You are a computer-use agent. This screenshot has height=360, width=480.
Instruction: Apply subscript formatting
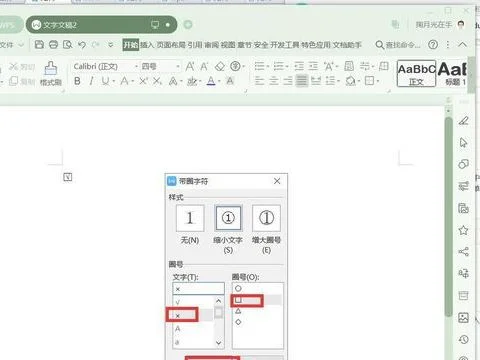(158, 81)
